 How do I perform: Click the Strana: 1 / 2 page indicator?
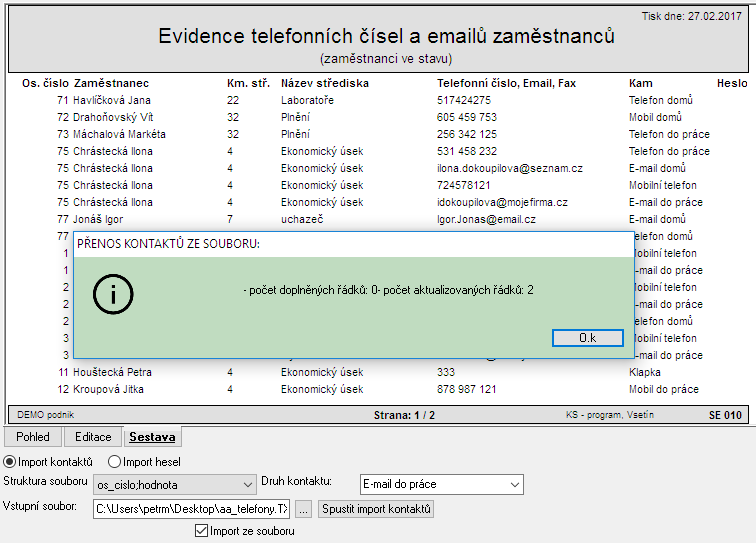[404, 415]
